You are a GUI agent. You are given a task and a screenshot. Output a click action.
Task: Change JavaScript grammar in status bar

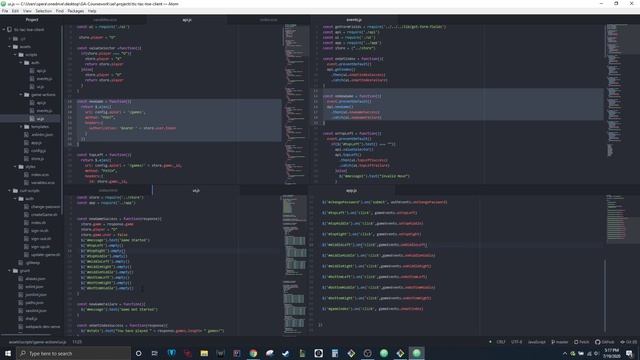click(536, 342)
